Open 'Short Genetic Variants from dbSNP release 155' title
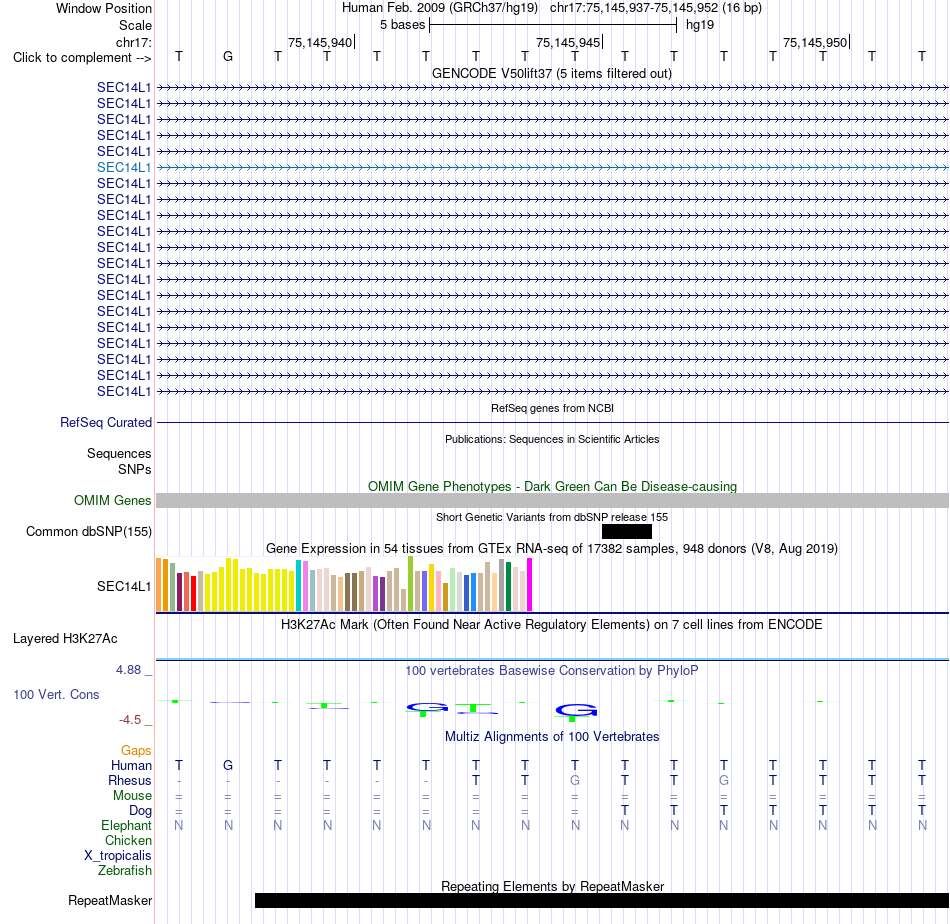The width and height of the screenshot is (950, 924). pyautogui.click(x=552, y=517)
